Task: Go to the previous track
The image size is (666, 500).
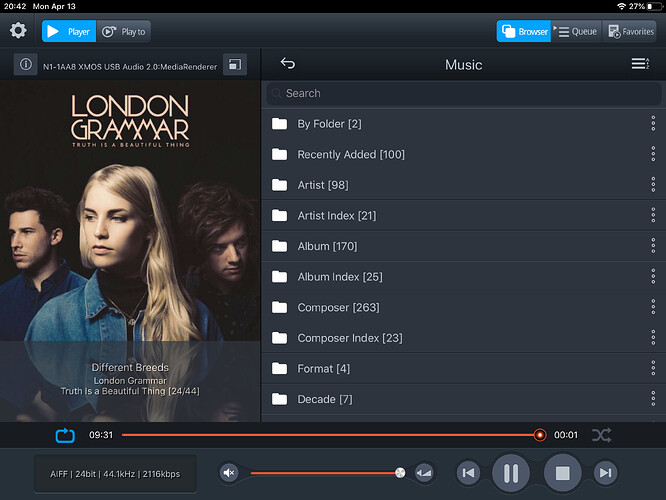Action: click(x=467, y=472)
